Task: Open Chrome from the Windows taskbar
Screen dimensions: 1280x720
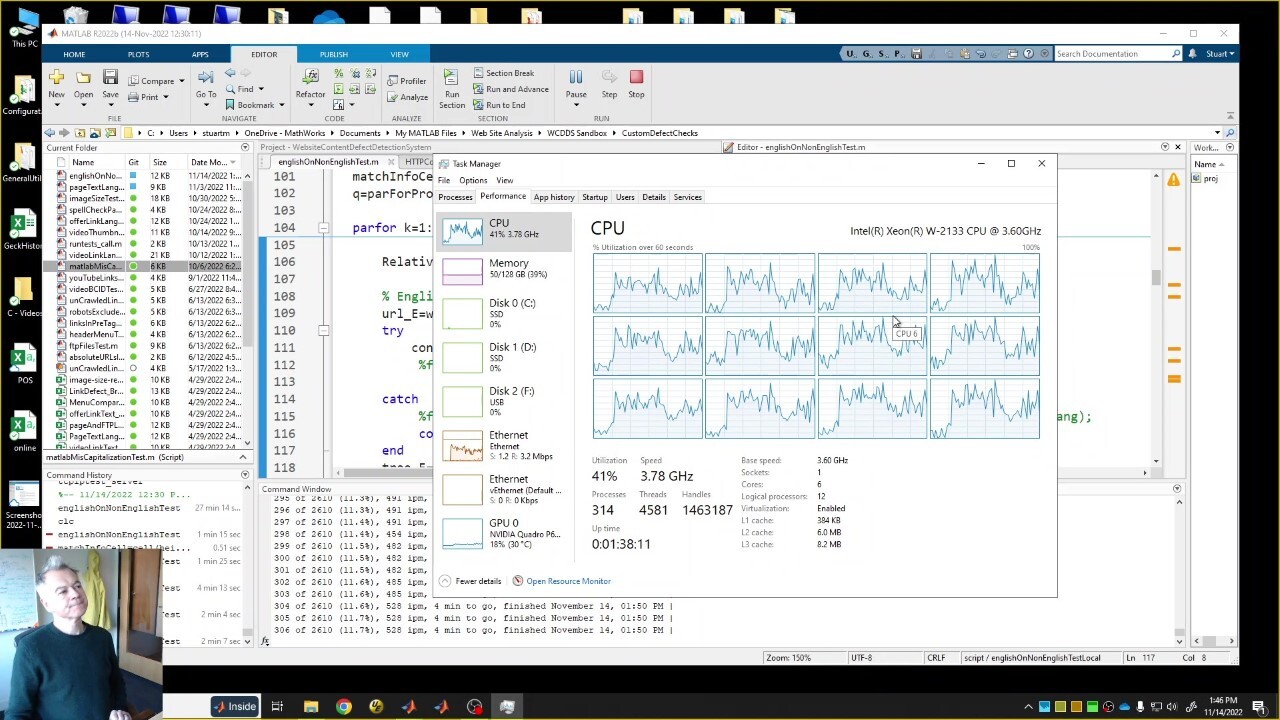Action: (x=343, y=707)
